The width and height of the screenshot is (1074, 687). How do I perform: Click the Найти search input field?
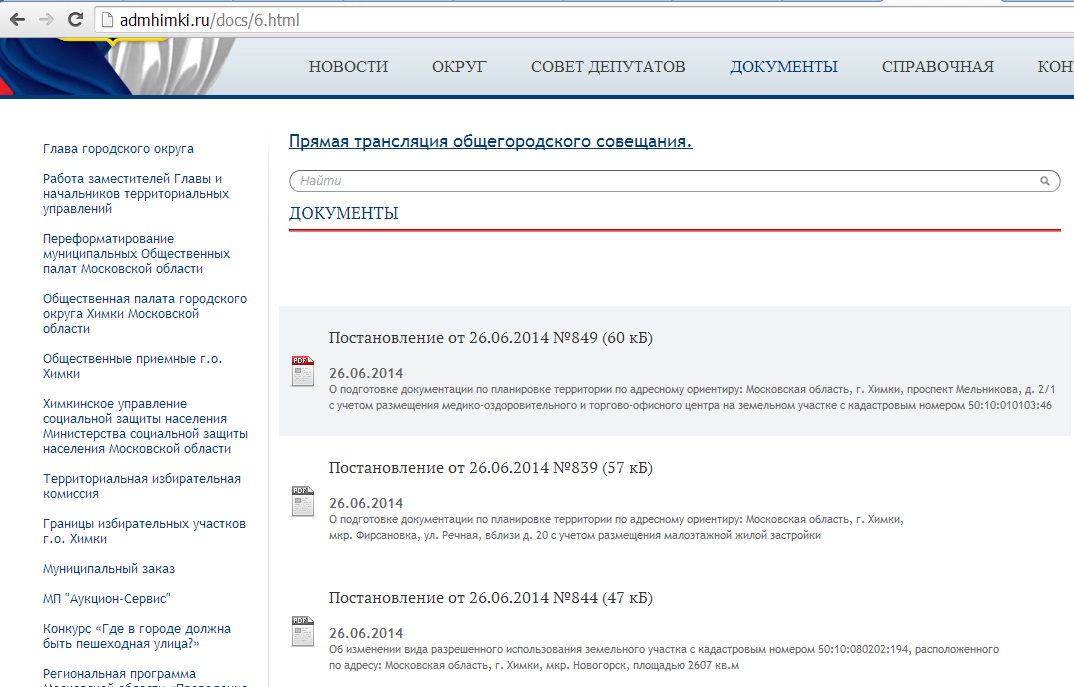coord(660,181)
